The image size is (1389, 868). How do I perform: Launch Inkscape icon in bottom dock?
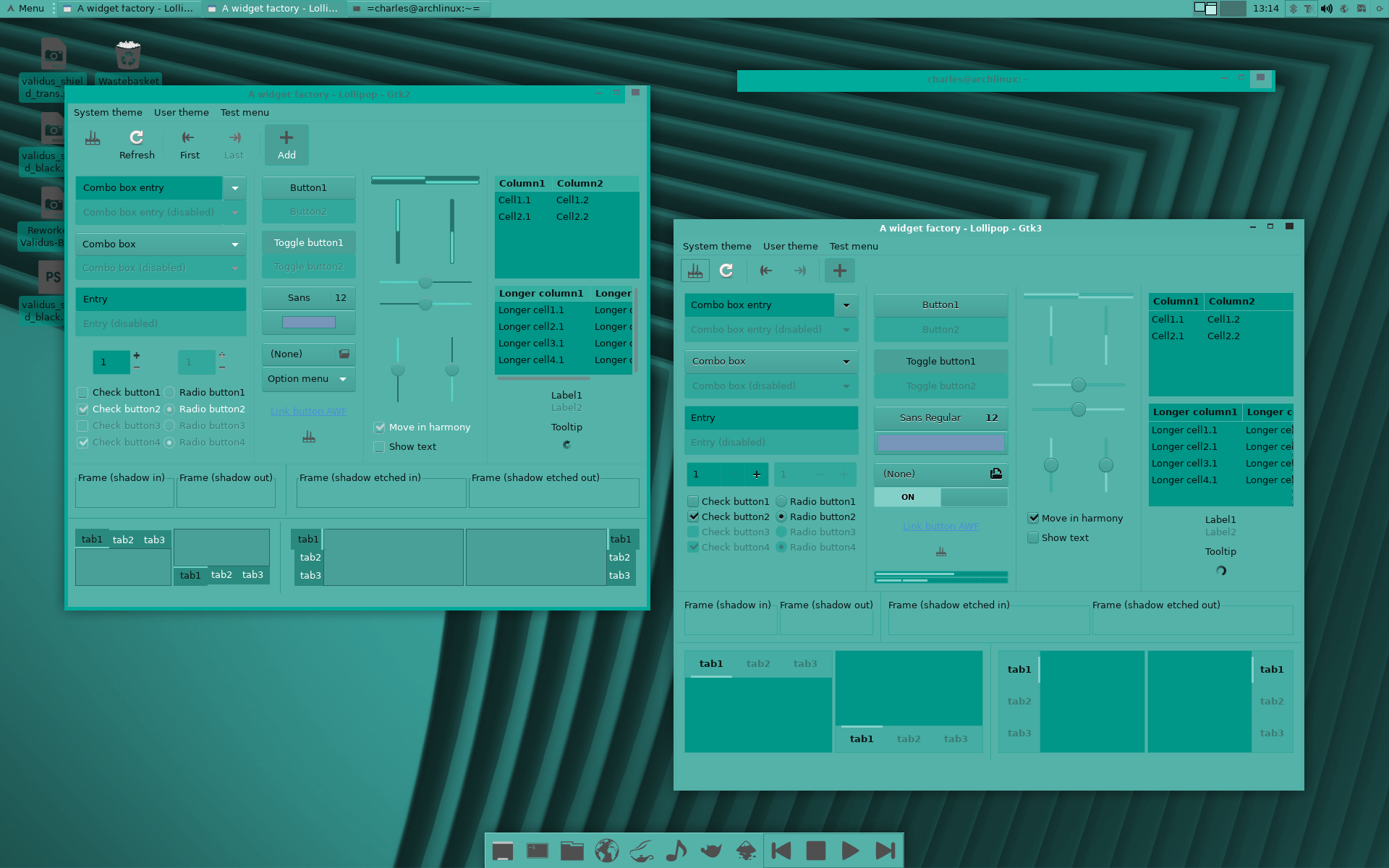coord(746,851)
